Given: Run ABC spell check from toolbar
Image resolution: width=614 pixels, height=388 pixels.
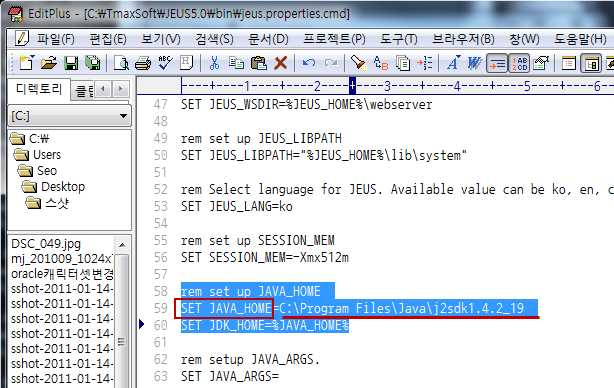Looking at the screenshot, I should (x=165, y=63).
